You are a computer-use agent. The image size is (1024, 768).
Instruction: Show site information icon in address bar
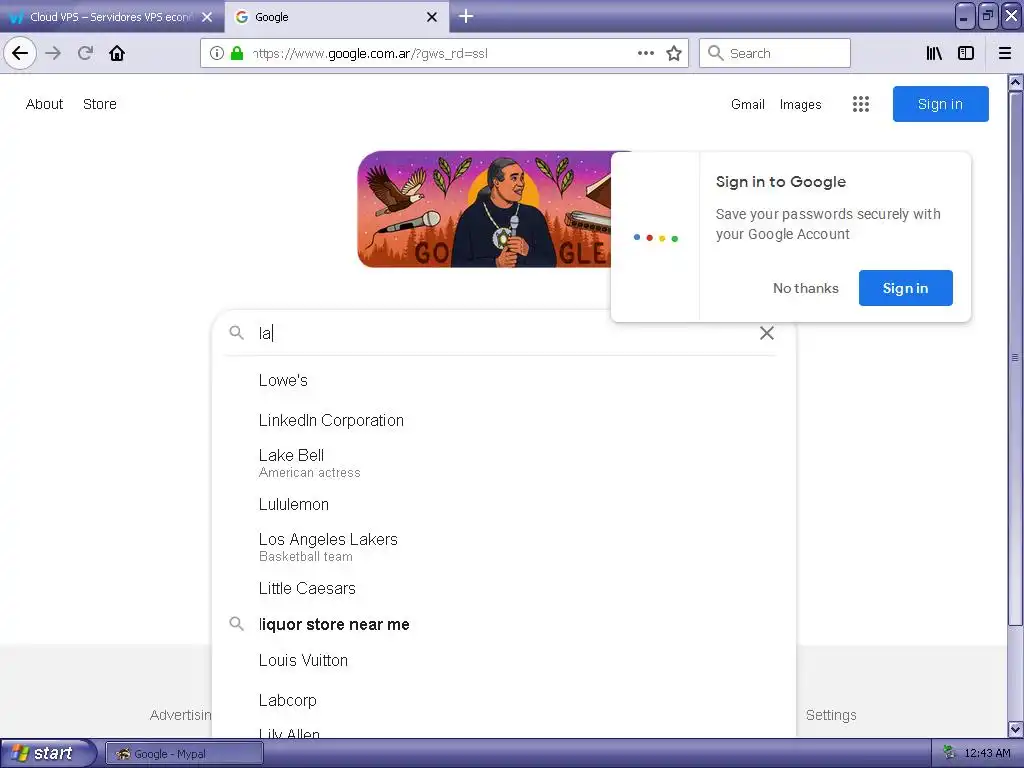tap(217, 53)
